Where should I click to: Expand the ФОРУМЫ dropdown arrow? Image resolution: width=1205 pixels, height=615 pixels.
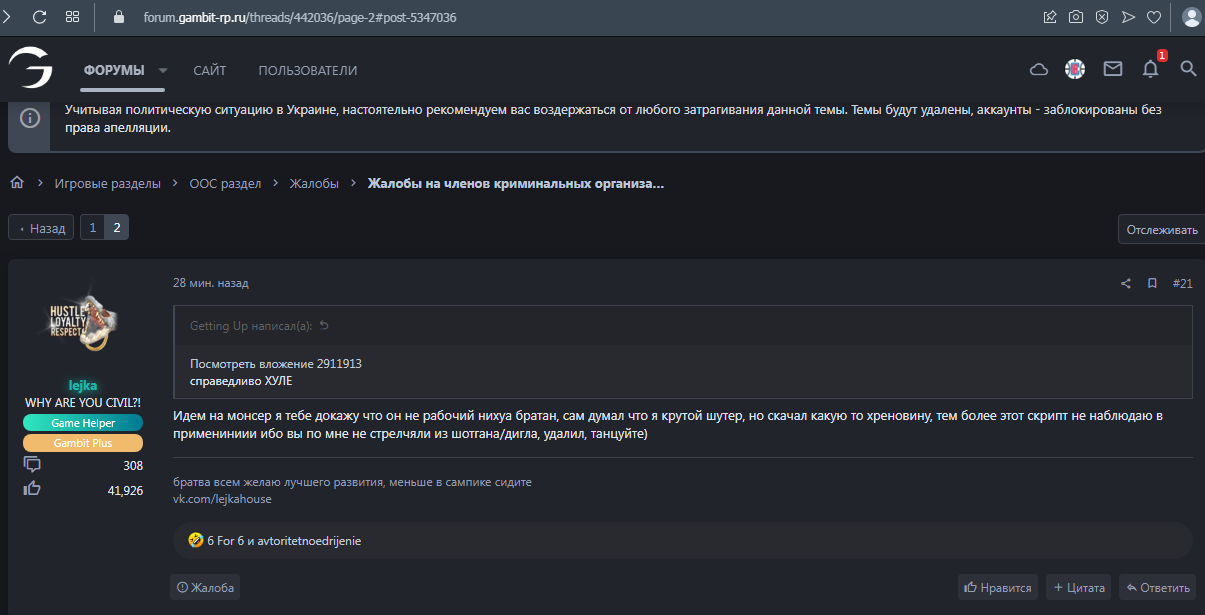point(163,71)
